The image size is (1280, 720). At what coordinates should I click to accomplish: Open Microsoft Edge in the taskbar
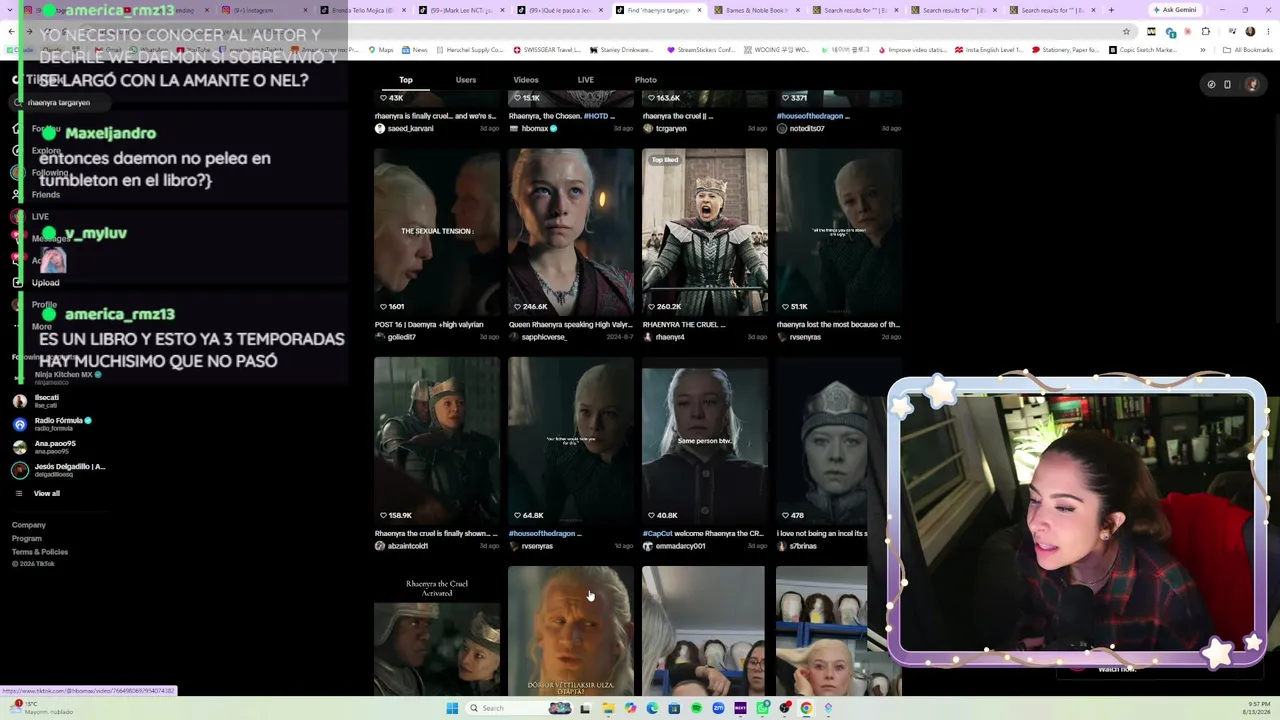tap(652, 708)
